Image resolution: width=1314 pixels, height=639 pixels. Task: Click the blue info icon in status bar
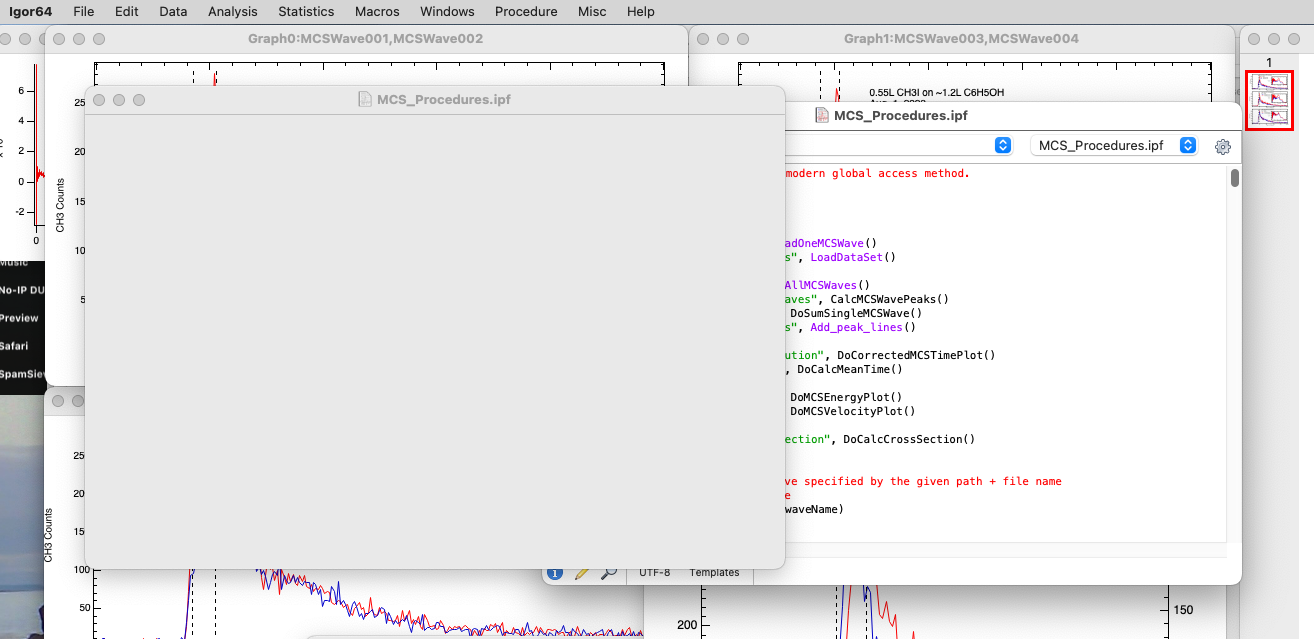555,573
